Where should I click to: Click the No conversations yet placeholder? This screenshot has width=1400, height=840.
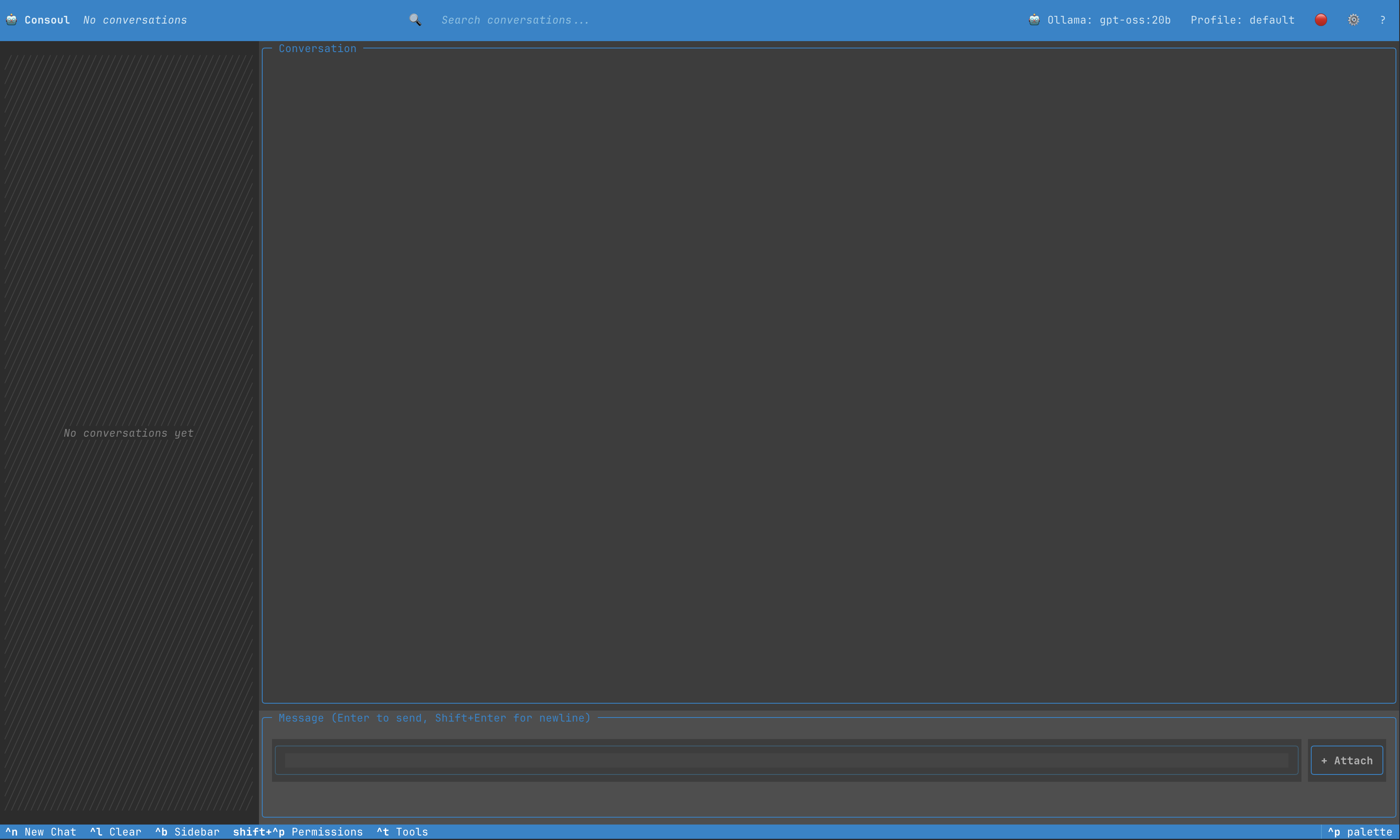[129, 433]
